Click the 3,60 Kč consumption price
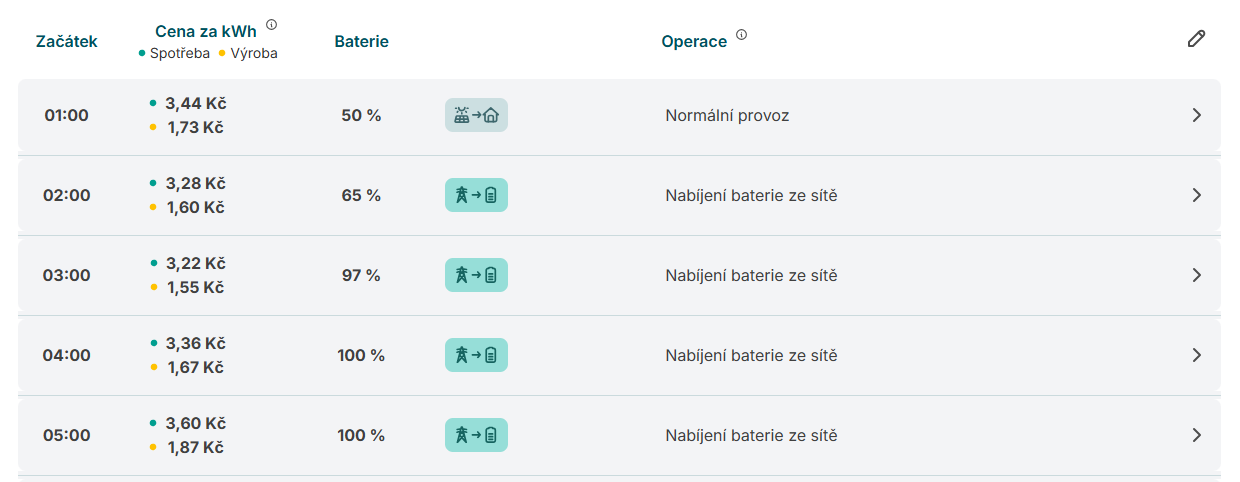Screen dimensions: 1240x482 pyautogui.click(x=195, y=423)
